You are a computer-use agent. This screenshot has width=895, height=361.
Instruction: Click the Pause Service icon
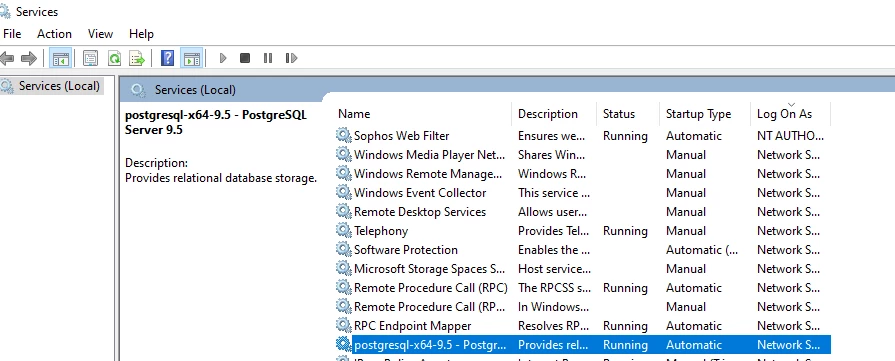tap(268, 58)
